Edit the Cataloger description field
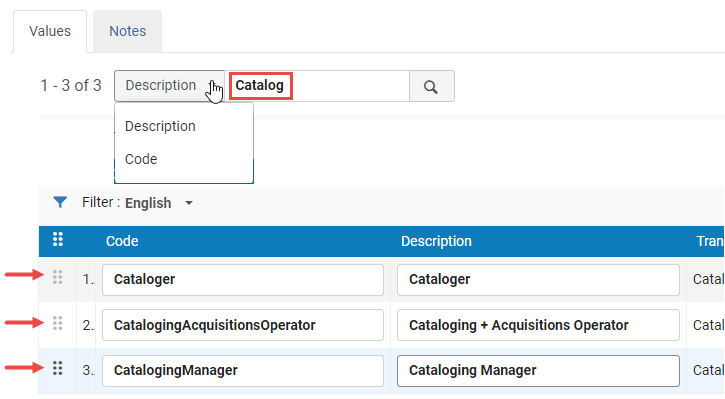Screen dimensions: 725x399 (538, 280)
